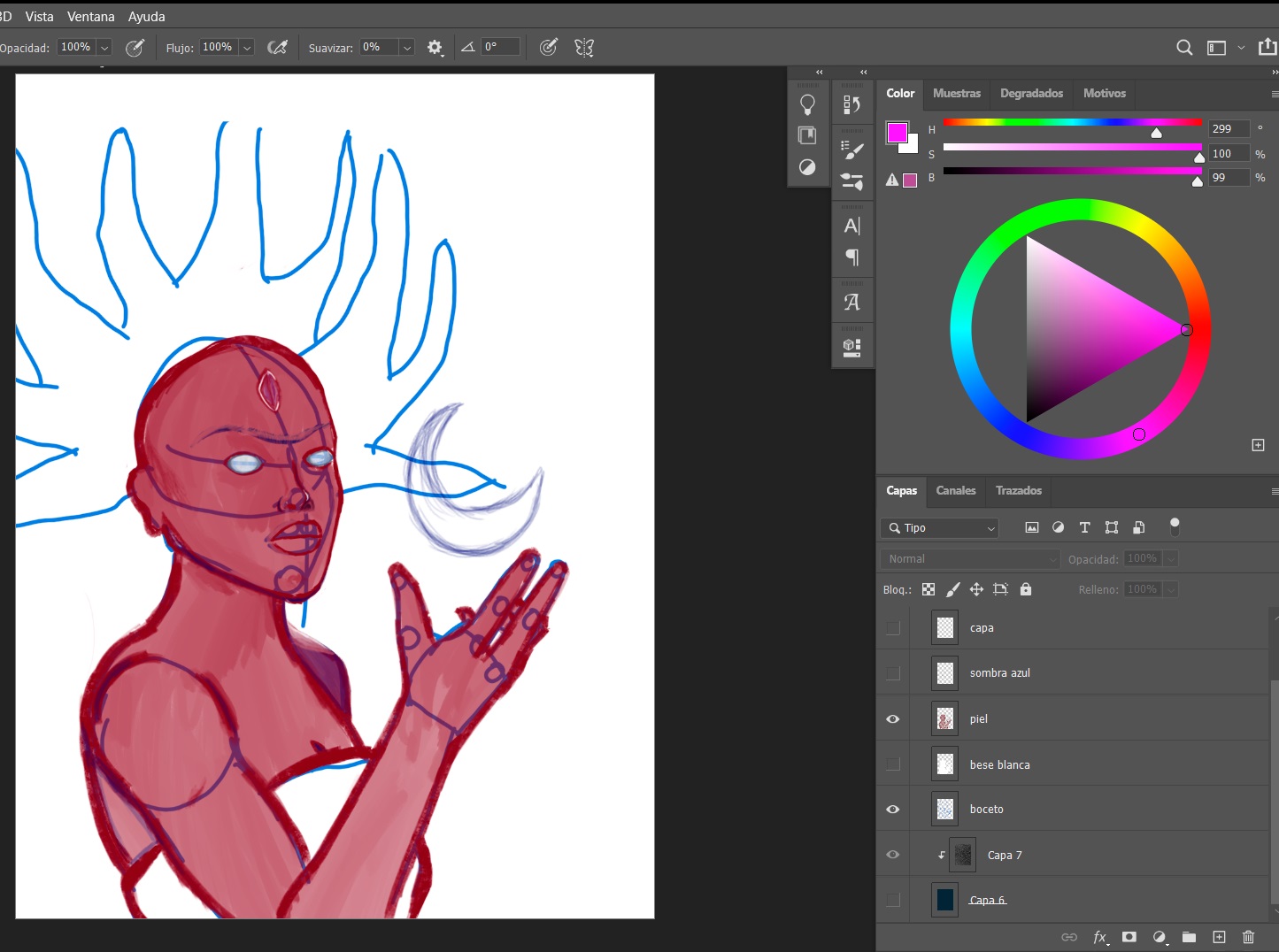Switch to the Degradados tab
Screen dimensions: 1279x952
coord(1031,93)
